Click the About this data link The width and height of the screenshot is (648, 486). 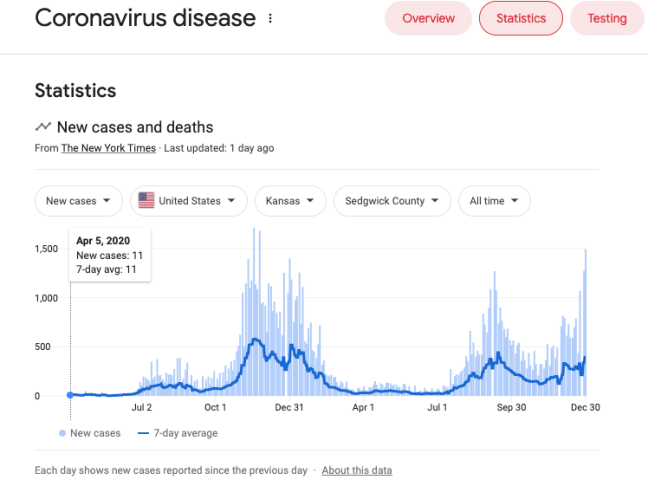click(x=357, y=470)
